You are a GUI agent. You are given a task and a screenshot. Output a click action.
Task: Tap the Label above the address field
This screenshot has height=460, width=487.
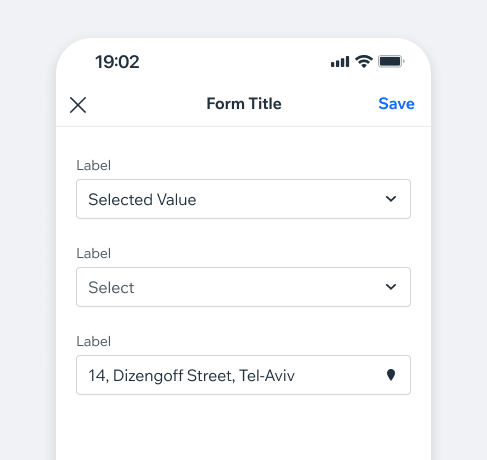pos(94,341)
